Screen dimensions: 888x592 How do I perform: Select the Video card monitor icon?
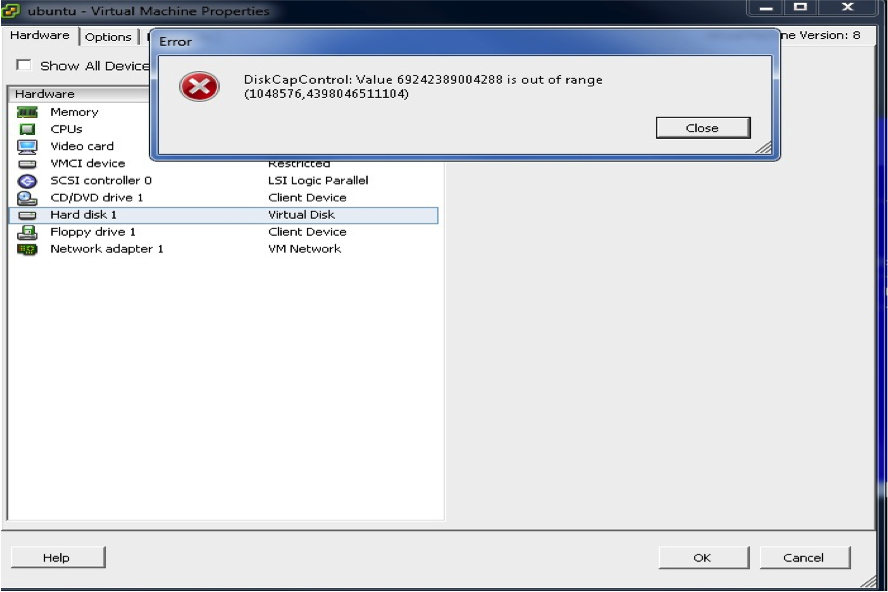[x=27, y=146]
